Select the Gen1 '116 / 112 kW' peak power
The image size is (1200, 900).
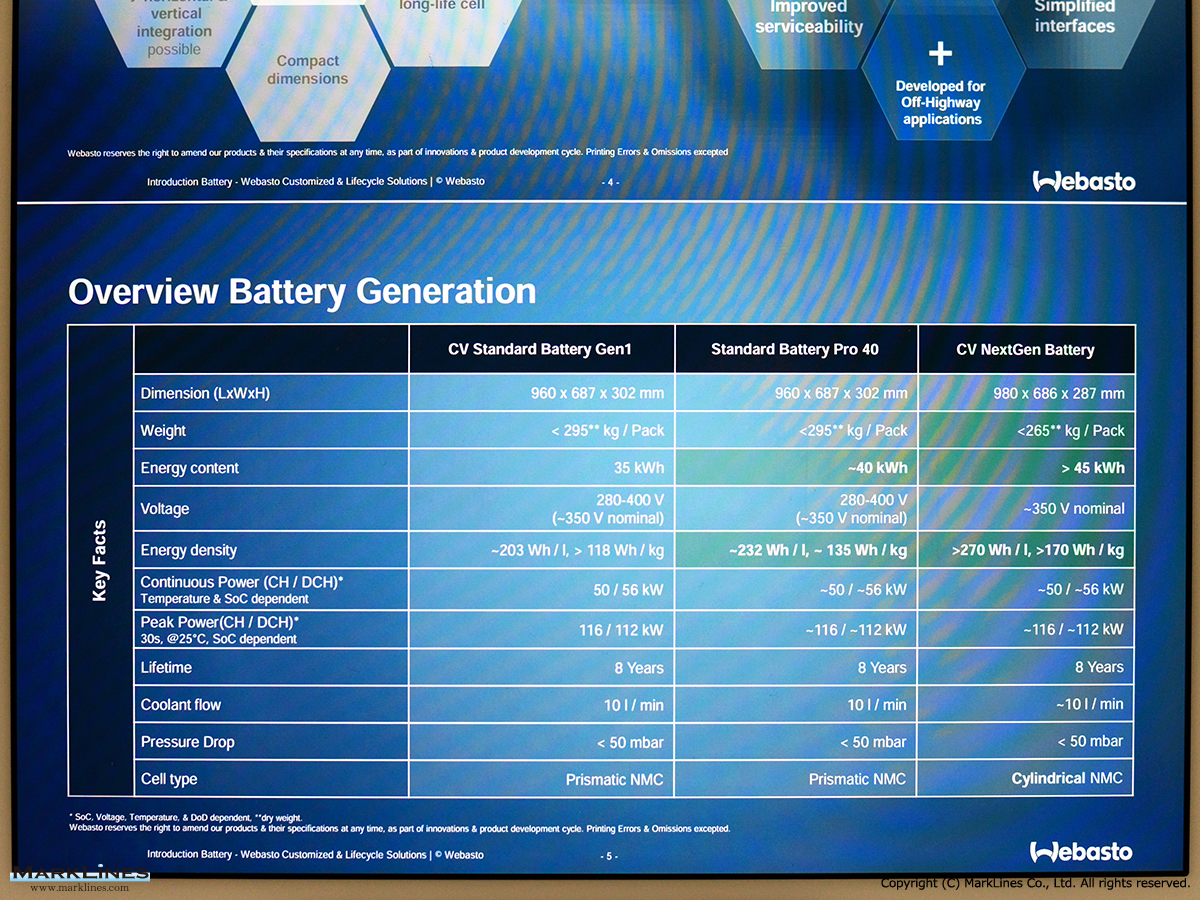click(x=621, y=630)
